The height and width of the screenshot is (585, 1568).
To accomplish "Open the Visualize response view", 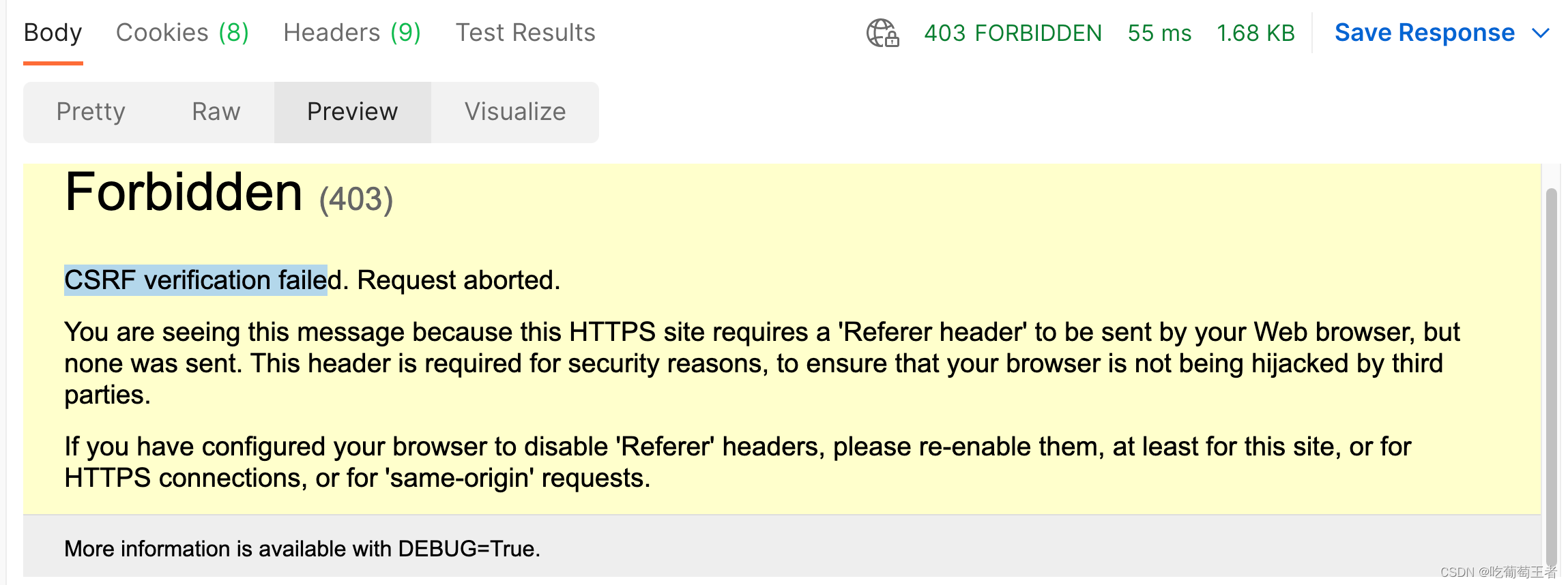I will [x=515, y=111].
